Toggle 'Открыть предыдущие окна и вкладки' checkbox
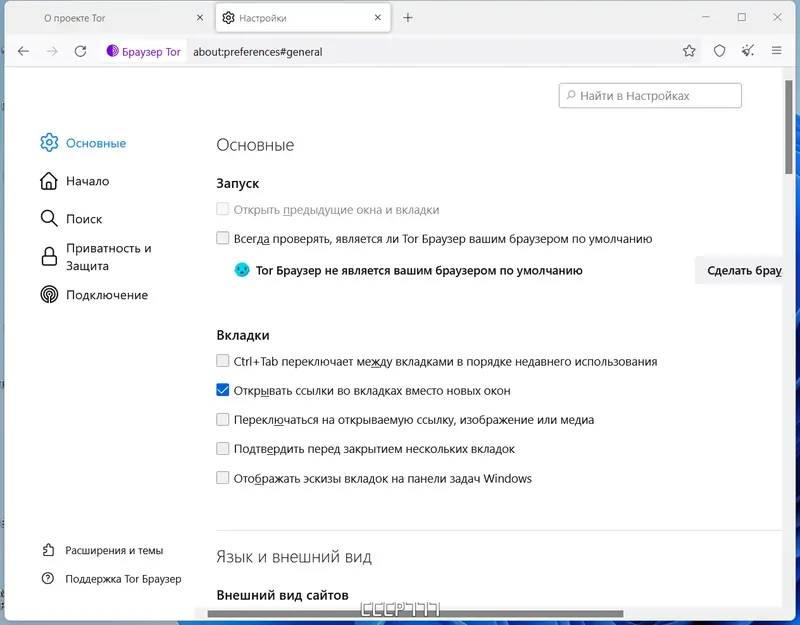 (222, 209)
